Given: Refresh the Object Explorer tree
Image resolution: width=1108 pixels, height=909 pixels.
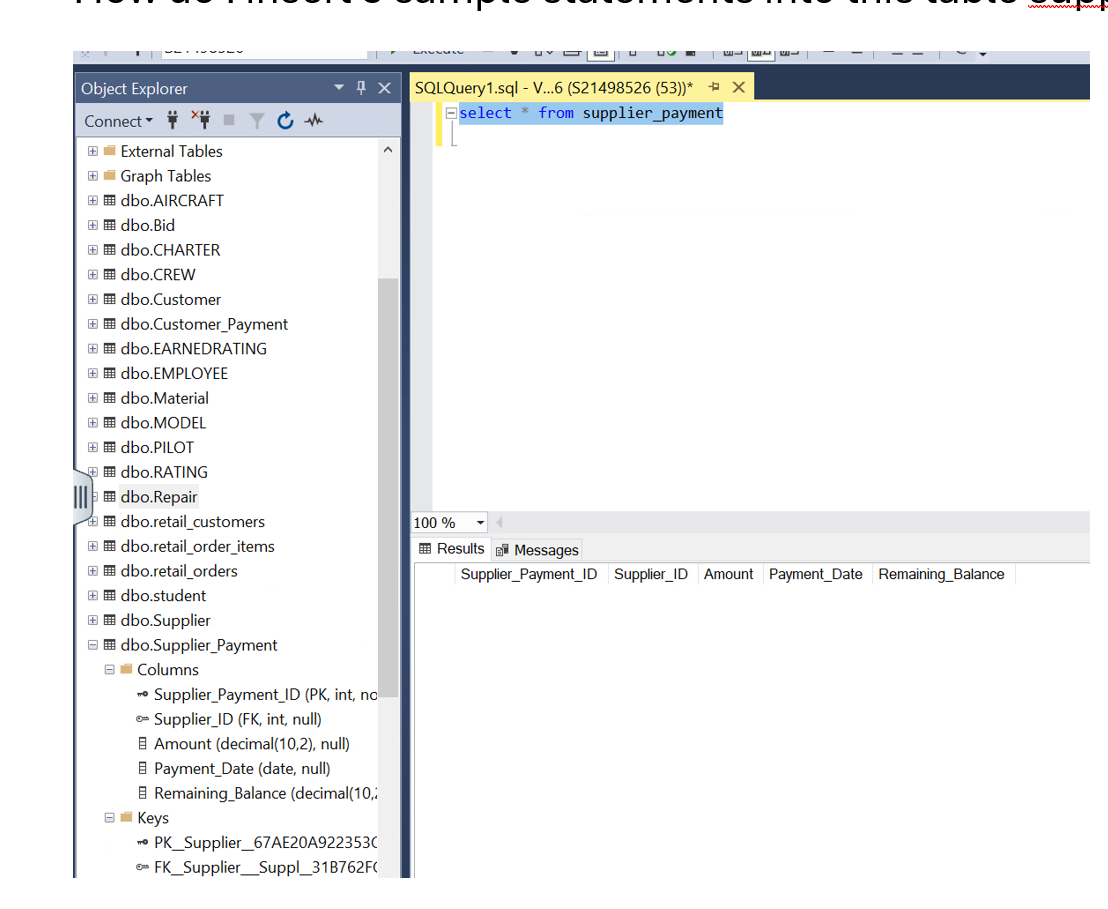Looking at the screenshot, I should click(x=286, y=120).
